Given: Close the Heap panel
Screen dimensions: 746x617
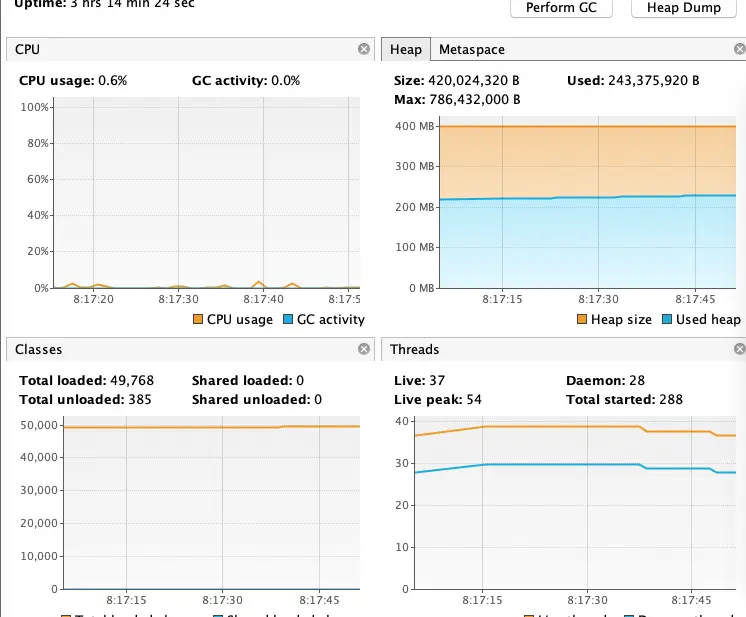Looking at the screenshot, I should pyautogui.click(x=739, y=49).
